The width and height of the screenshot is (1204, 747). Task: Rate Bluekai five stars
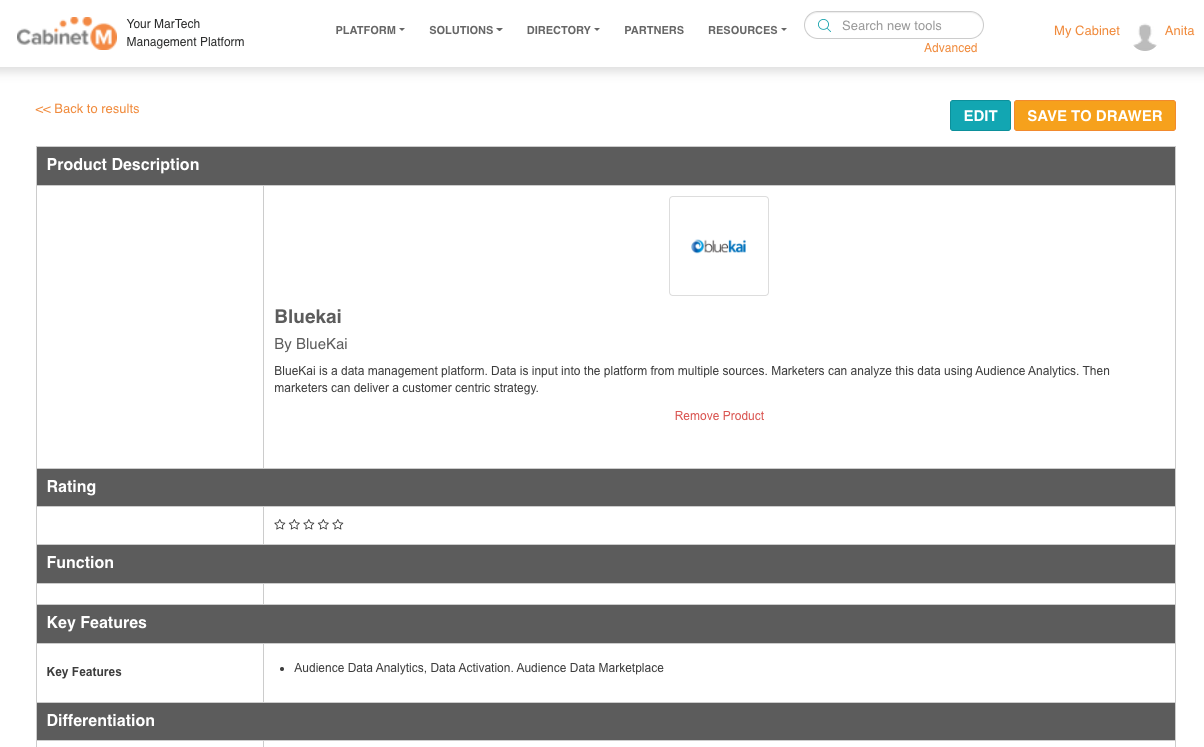(338, 525)
